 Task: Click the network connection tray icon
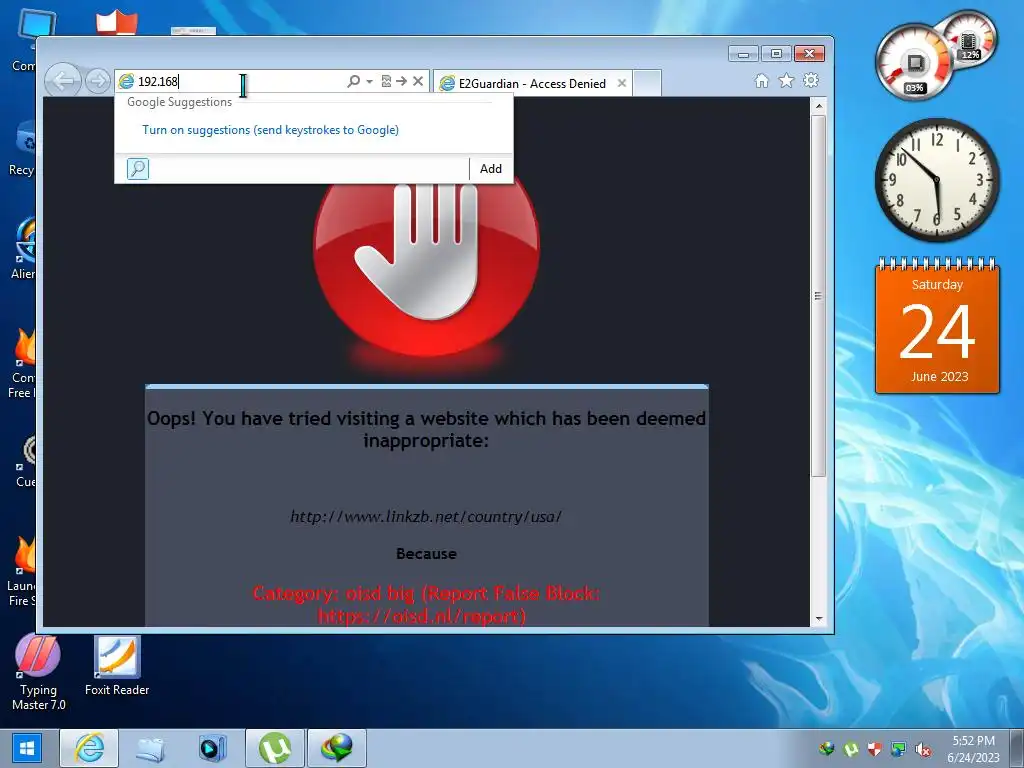tap(899, 748)
